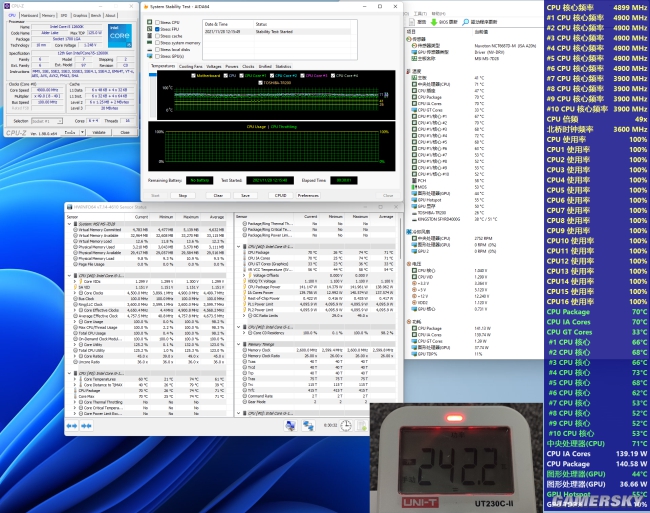650x513 pixels.
Task: Click the 冷却风扇 fan group icon
Action: (409, 232)
